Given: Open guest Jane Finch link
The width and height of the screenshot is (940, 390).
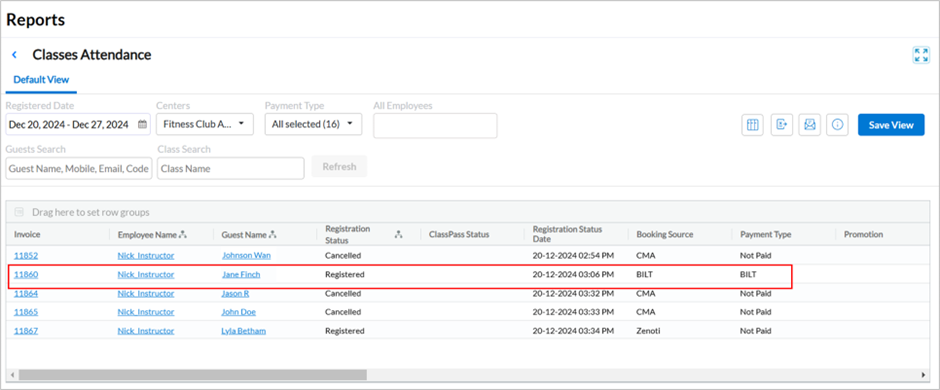Looking at the screenshot, I should pyautogui.click(x=241, y=274).
